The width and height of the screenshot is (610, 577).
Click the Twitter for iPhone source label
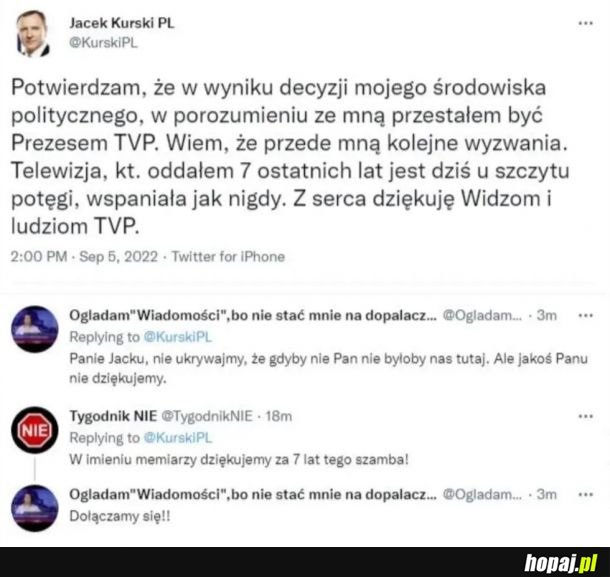tap(228, 257)
